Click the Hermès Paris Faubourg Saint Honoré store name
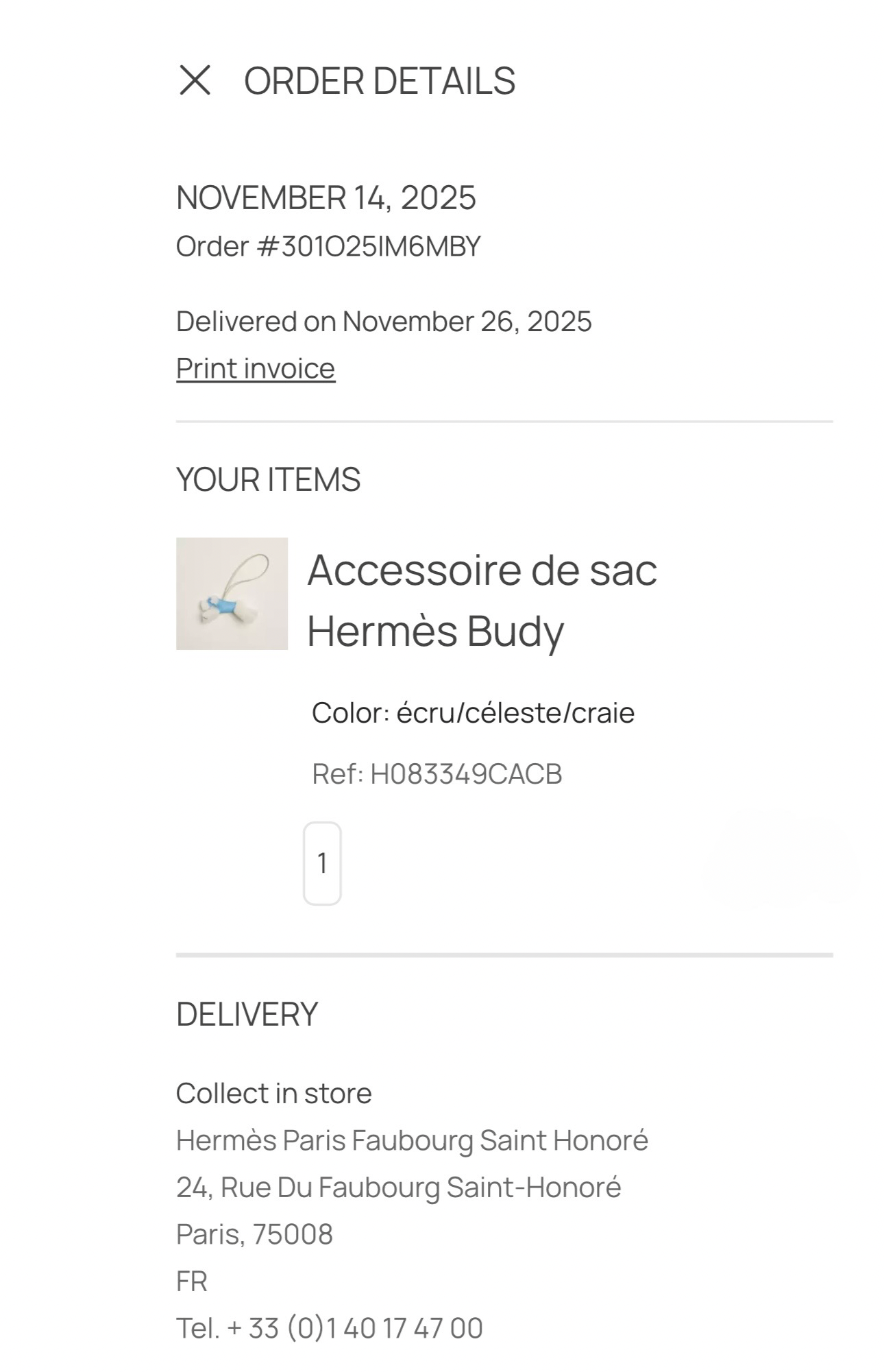The image size is (884, 1372). 412,1140
